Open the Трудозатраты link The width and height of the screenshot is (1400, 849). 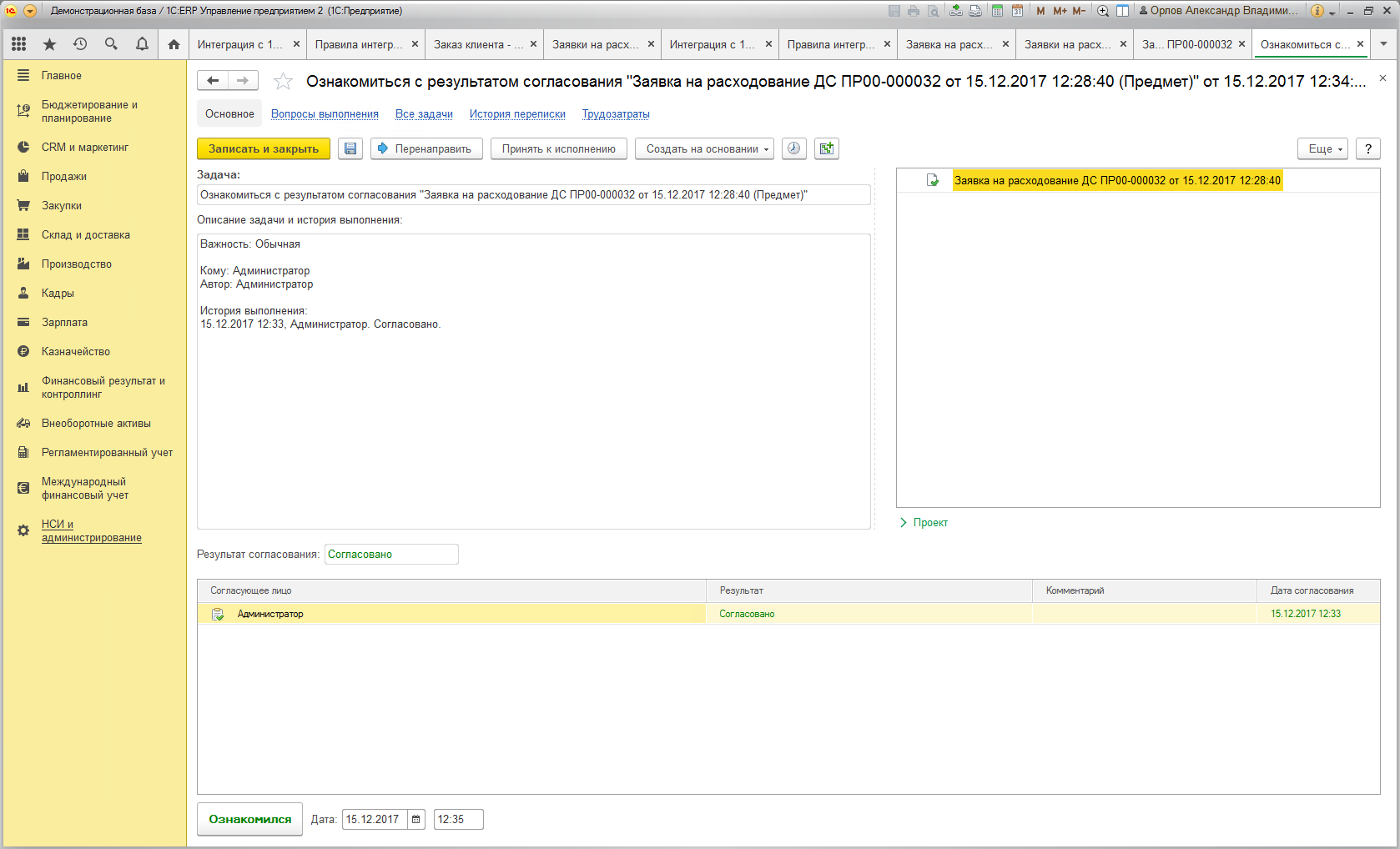(616, 114)
